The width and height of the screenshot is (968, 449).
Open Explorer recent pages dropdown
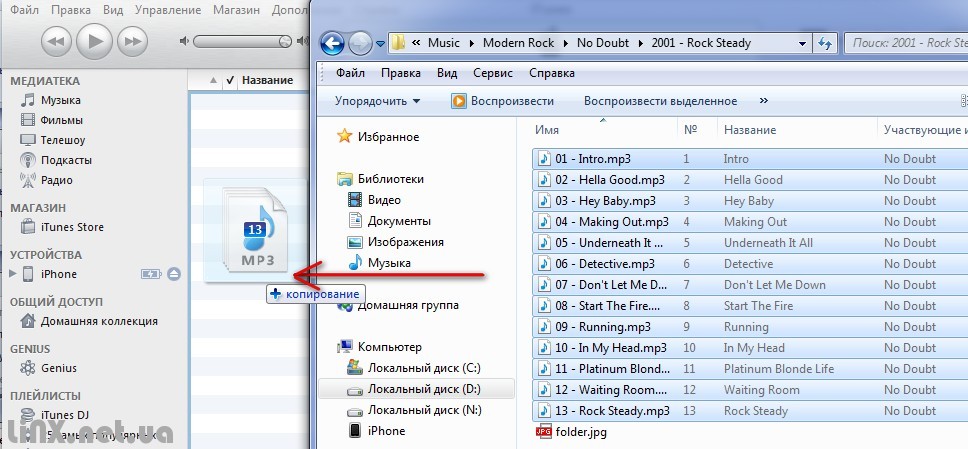coord(380,44)
